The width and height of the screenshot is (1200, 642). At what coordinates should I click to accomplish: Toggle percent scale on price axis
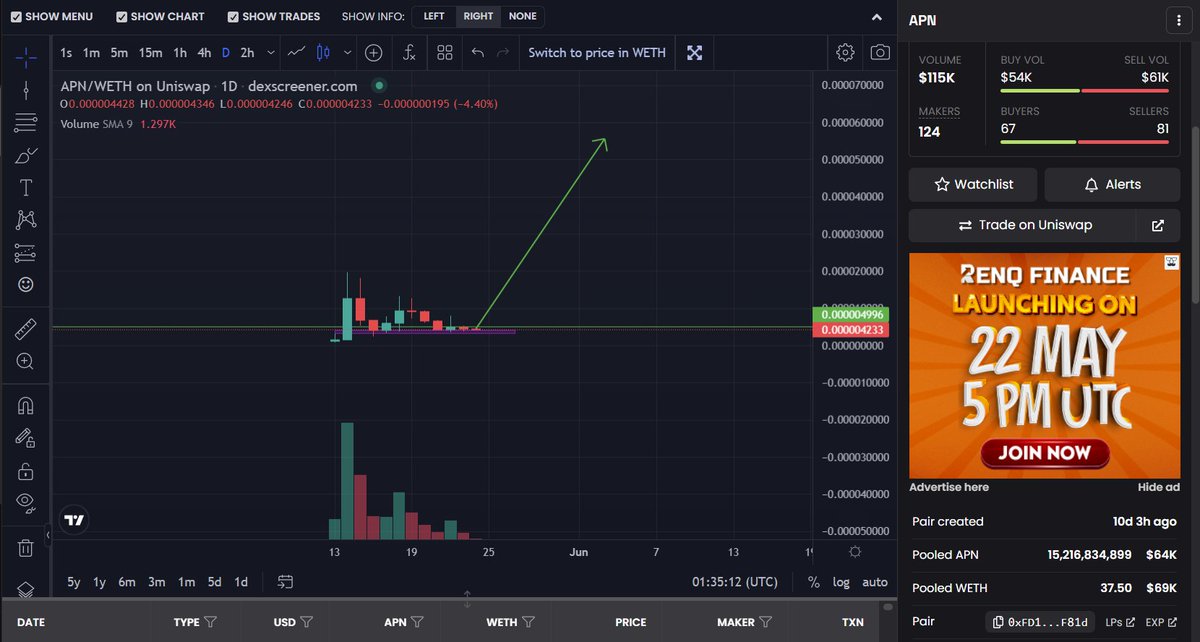pyautogui.click(x=814, y=581)
